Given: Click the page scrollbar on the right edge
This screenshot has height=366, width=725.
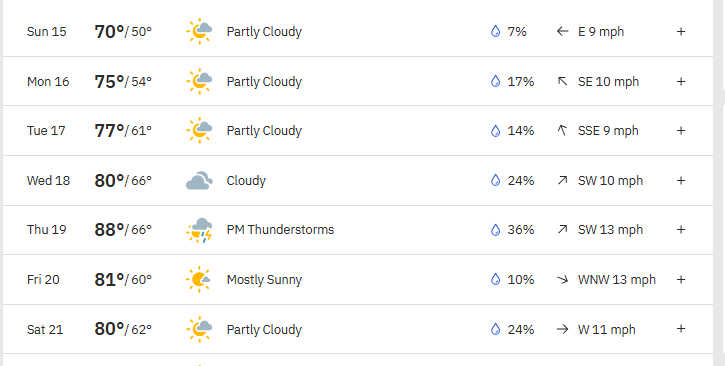Looking at the screenshot, I should [720, 183].
